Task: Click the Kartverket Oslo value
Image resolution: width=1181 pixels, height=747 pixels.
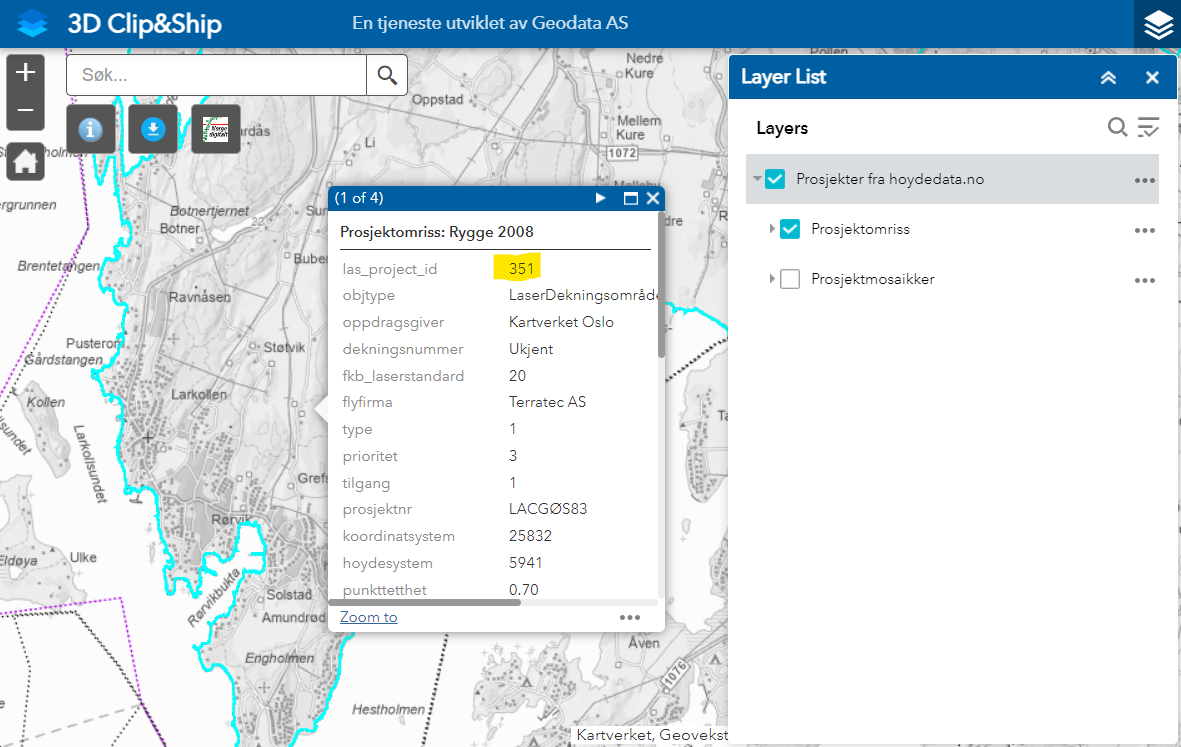Action: (x=561, y=322)
